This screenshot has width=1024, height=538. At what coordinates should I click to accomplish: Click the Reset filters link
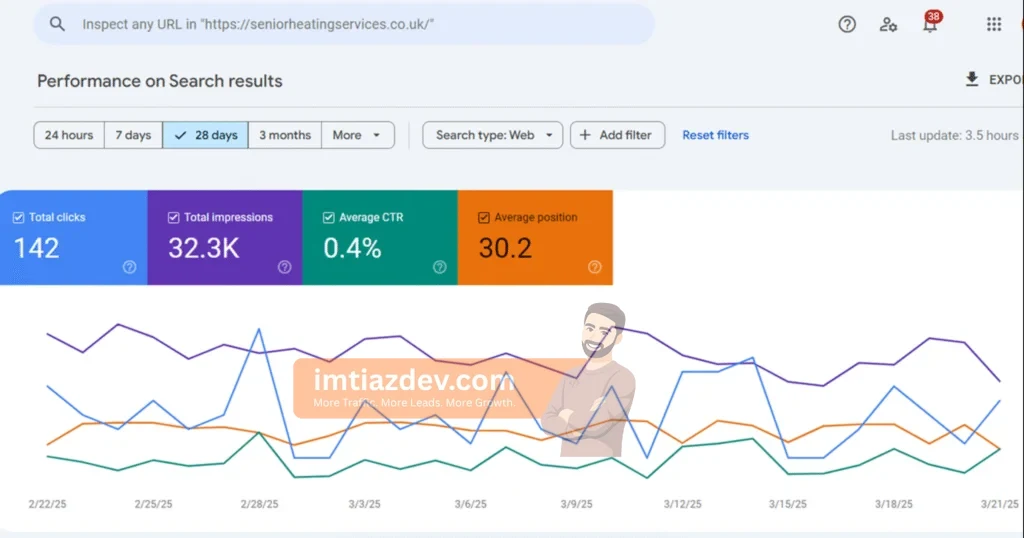715,135
